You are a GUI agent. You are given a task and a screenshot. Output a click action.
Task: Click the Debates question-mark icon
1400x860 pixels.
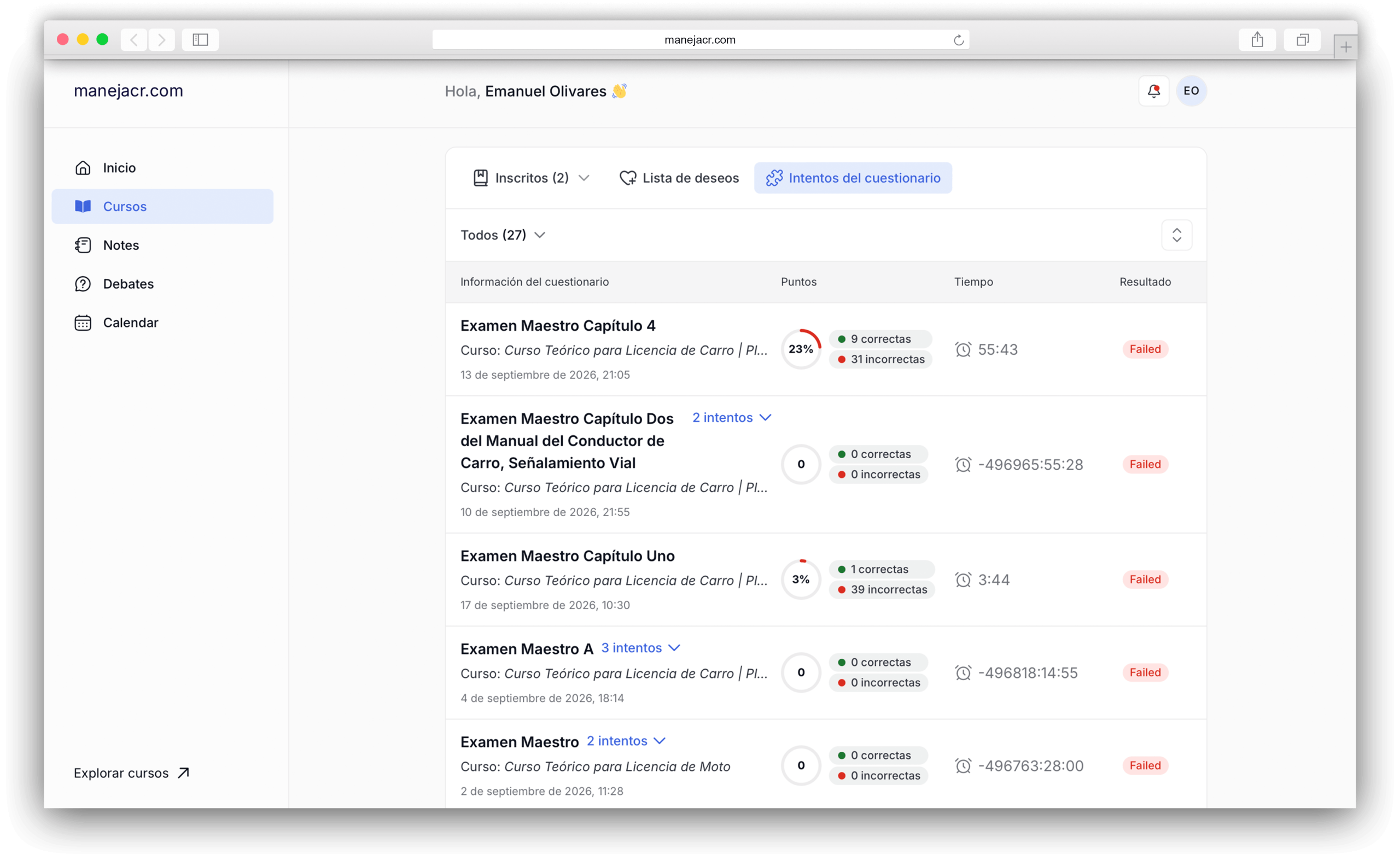point(83,284)
